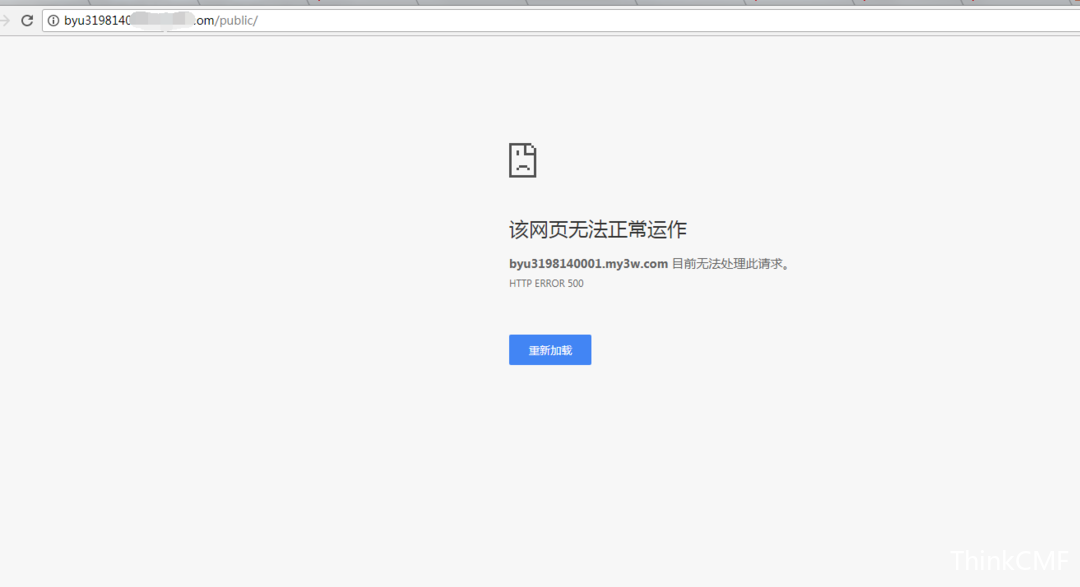
Task: Open the site information icon in address bar
Action: pyautogui.click(x=53, y=20)
